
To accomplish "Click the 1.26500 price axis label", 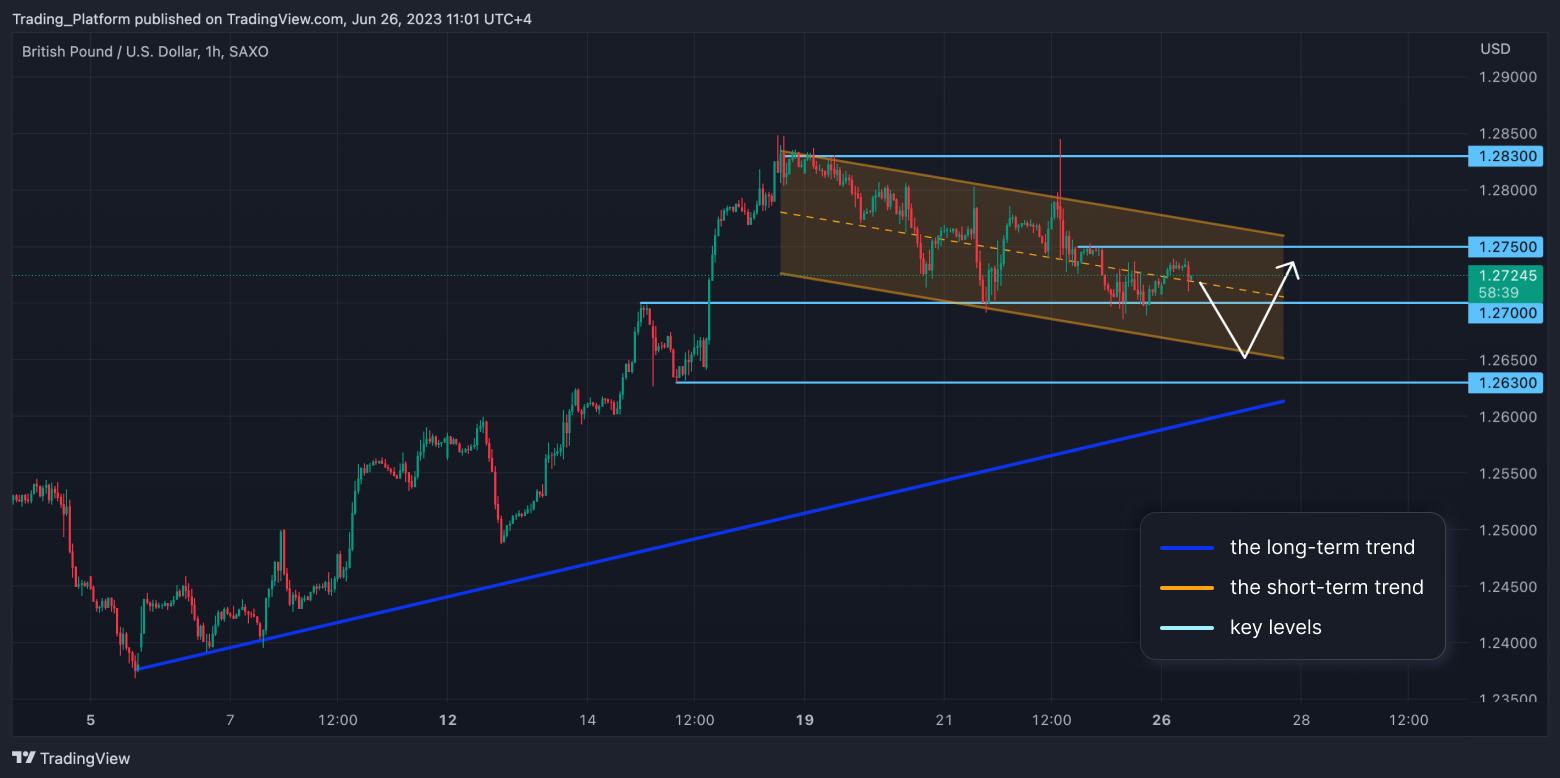I will (1508, 359).
